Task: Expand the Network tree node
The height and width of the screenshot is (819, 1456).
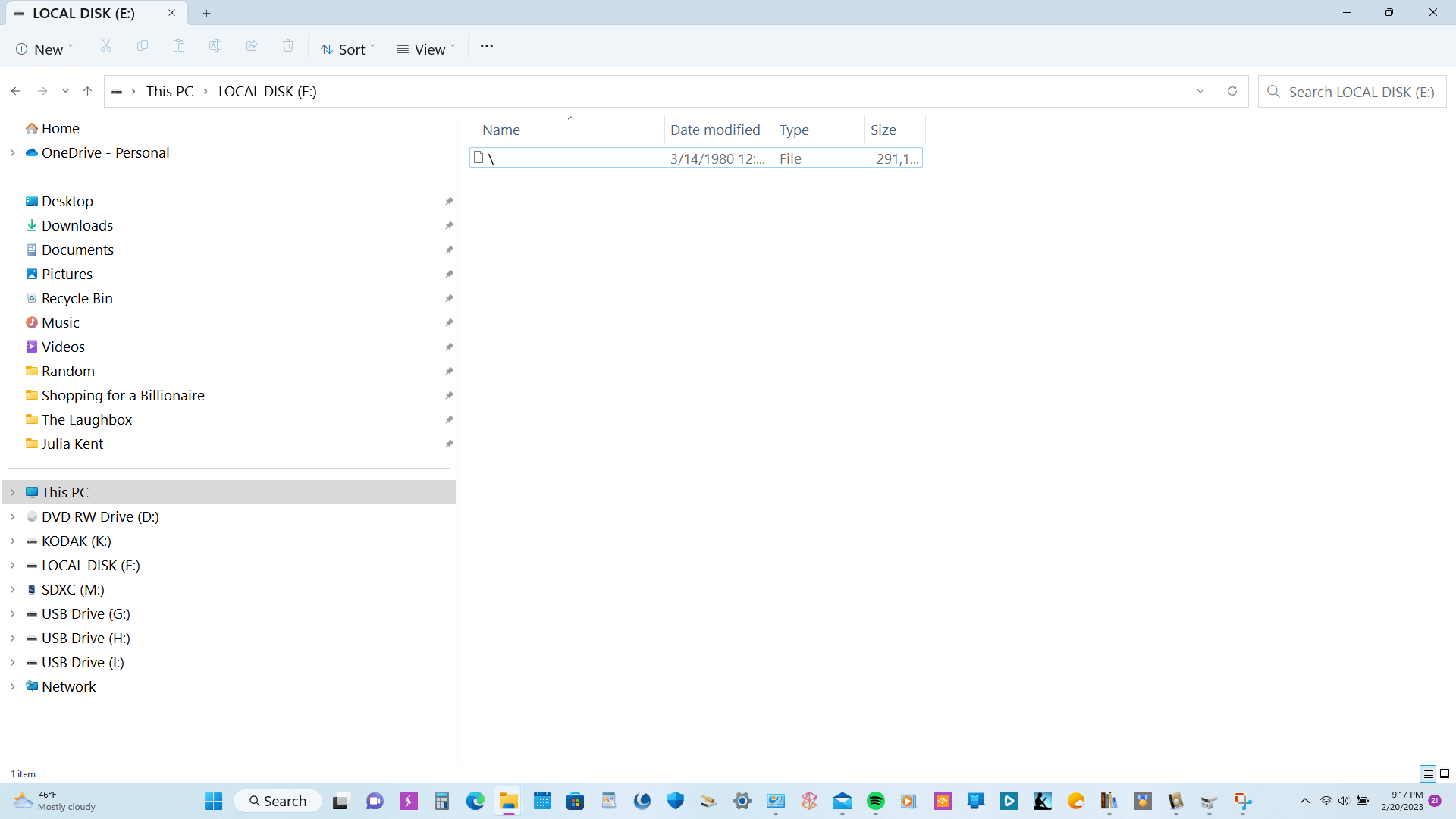Action: pyautogui.click(x=13, y=686)
